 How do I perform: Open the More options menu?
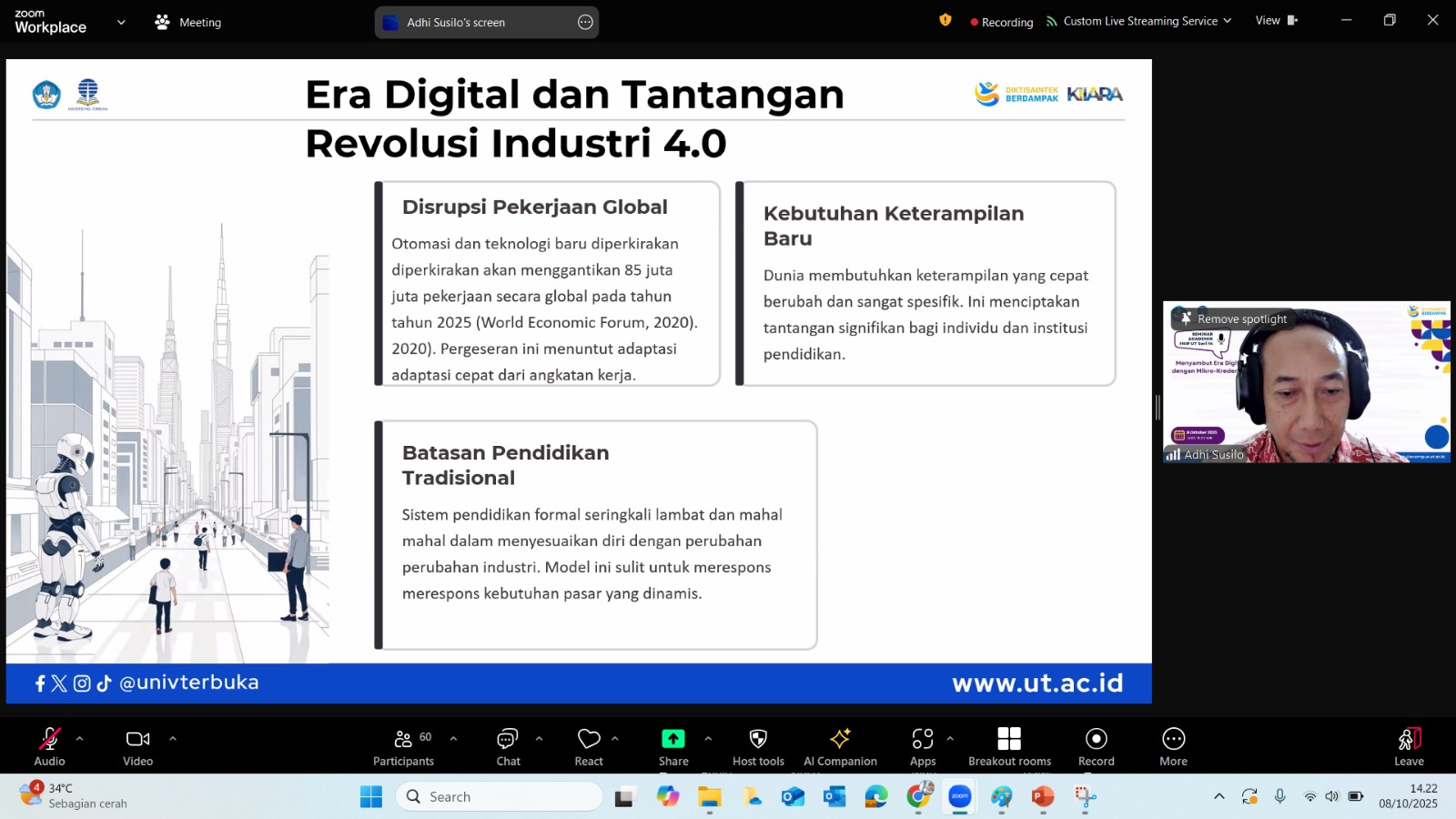coord(1173,739)
